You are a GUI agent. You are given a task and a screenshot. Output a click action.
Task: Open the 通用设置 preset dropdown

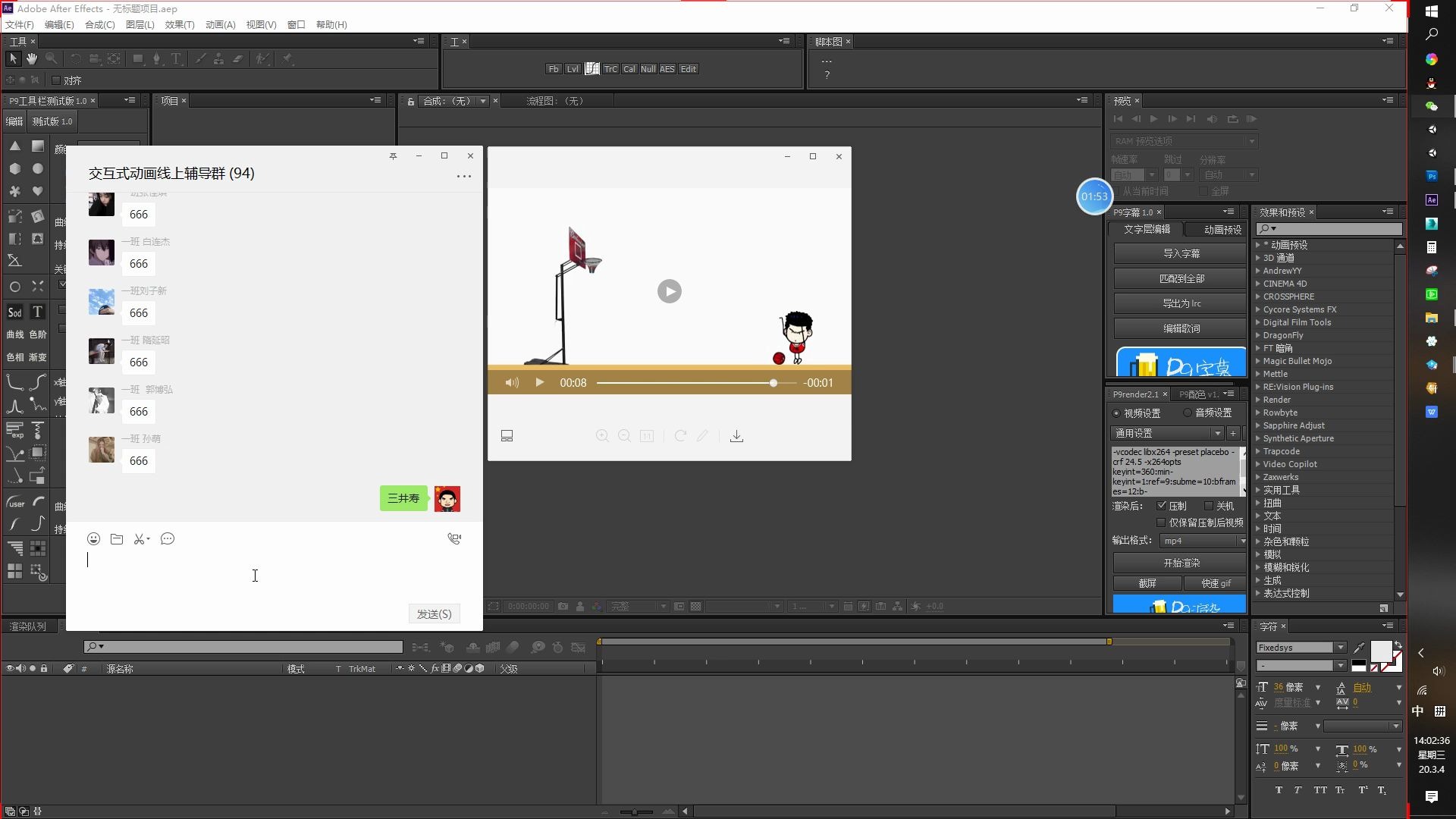[1168, 433]
